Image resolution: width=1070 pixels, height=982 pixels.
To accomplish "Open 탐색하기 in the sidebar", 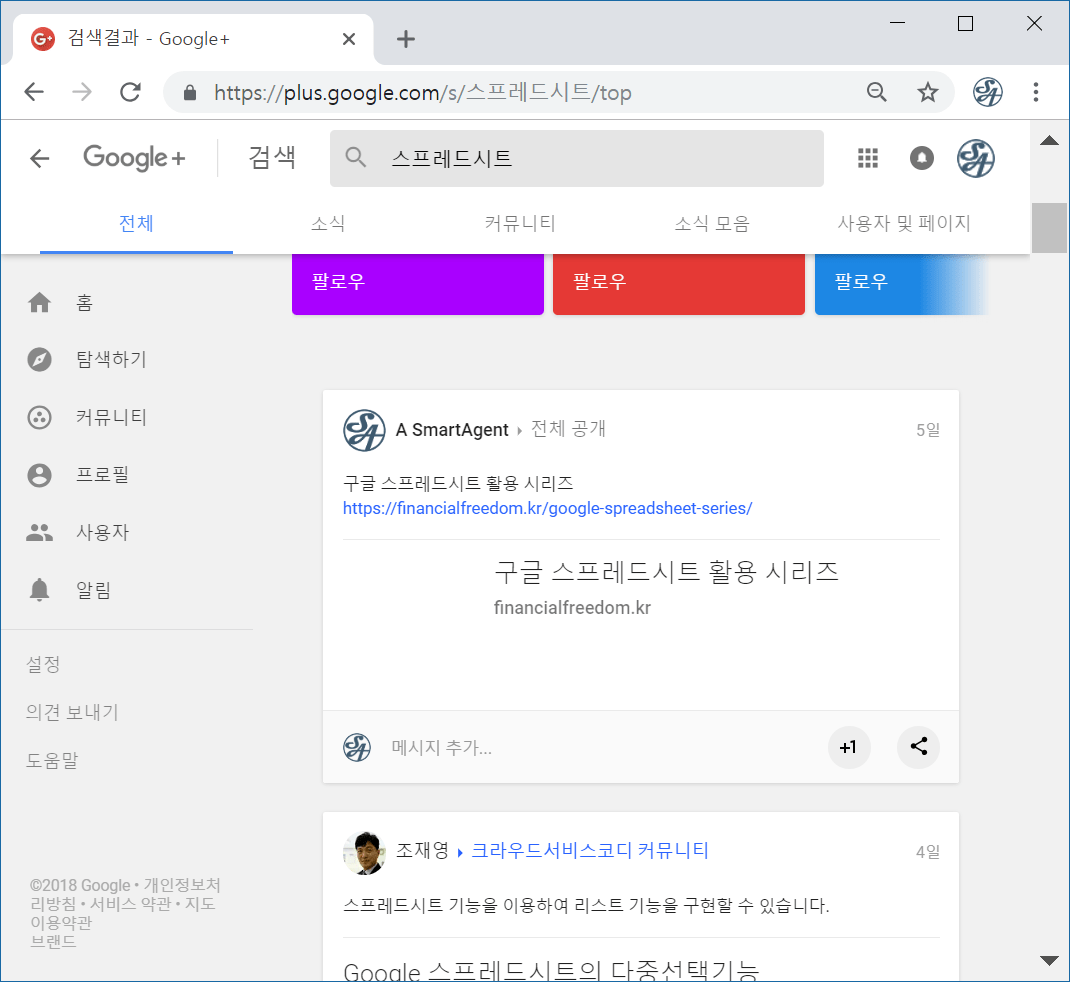I will (x=110, y=359).
